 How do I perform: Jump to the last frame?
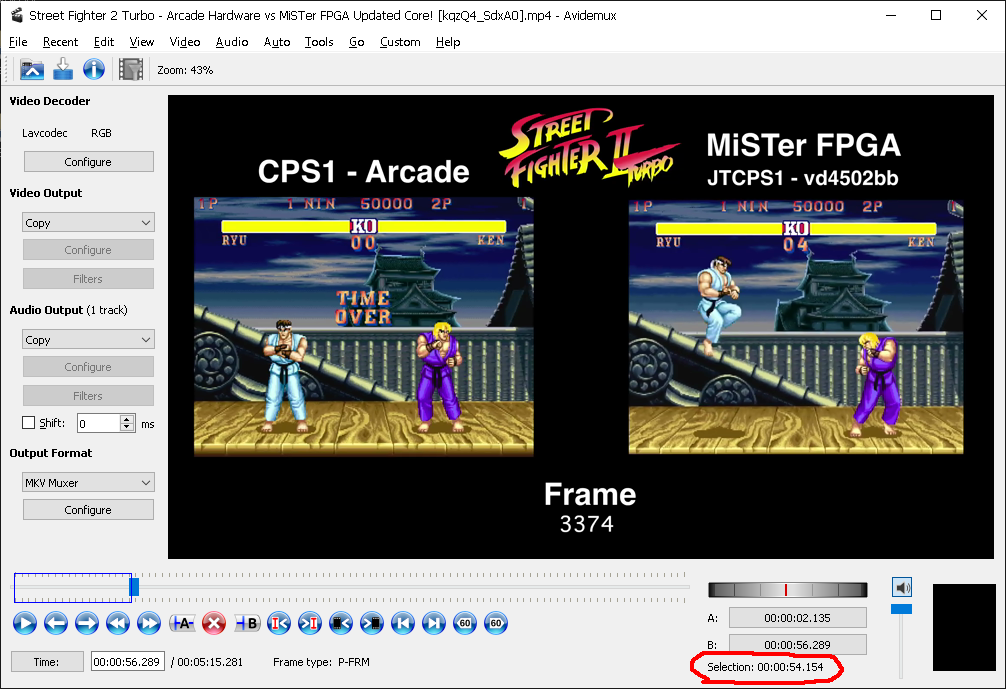[x=434, y=623]
